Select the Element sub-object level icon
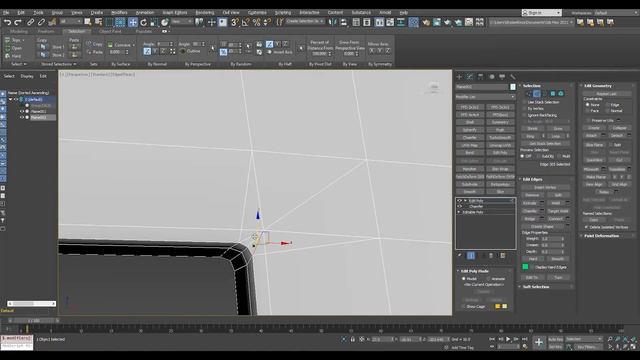The height and width of the screenshot is (360, 640). [x=561, y=94]
